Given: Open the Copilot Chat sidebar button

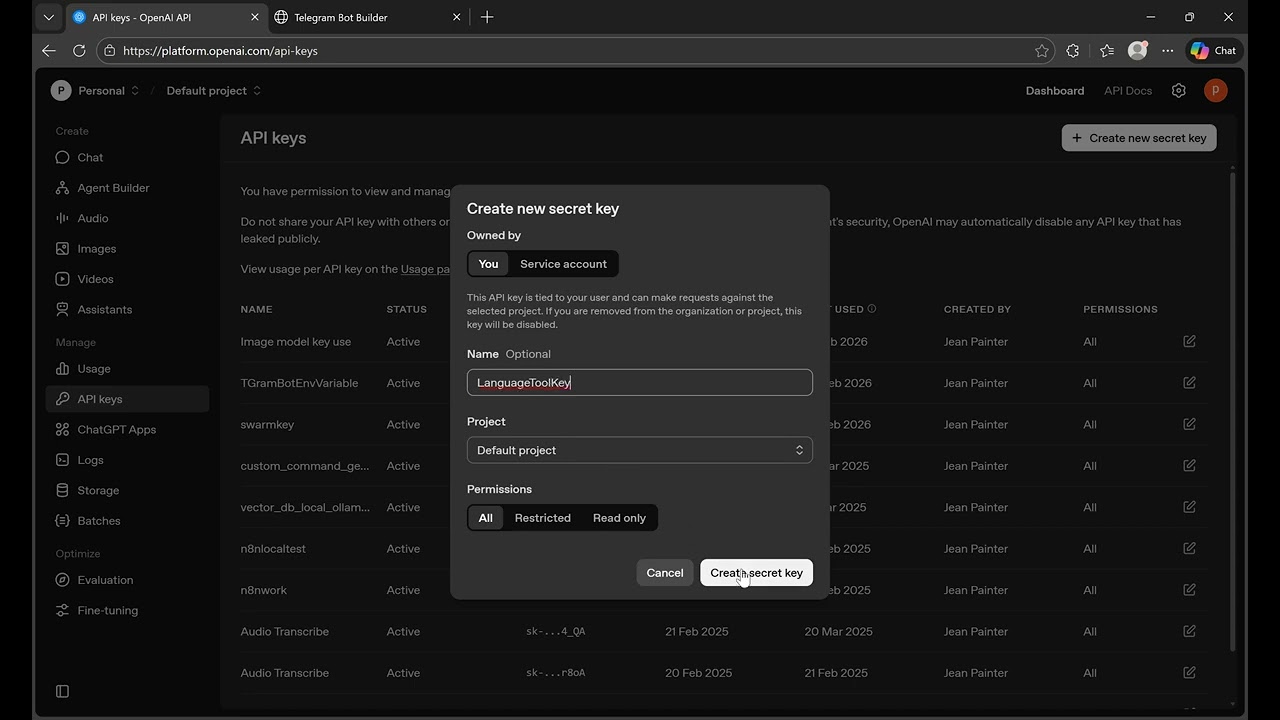Looking at the screenshot, I should pos(1213,50).
